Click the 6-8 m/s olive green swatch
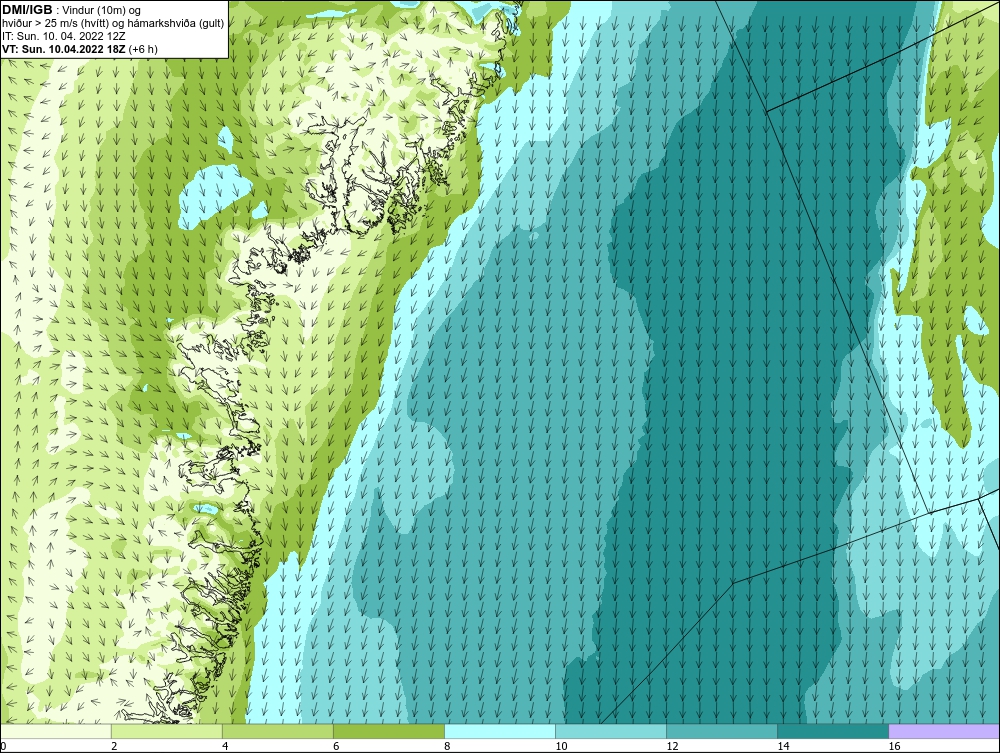 point(389,731)
